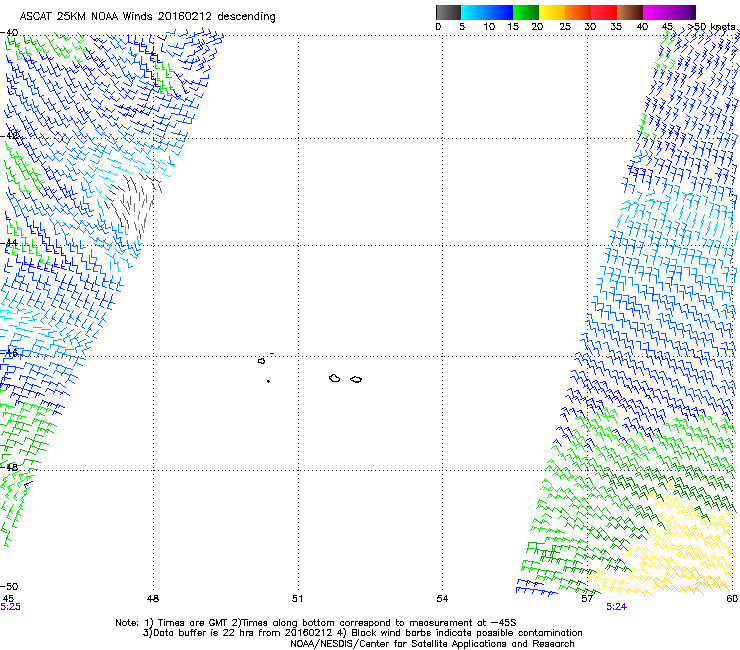Click the yellow 20-25 knots legend color

(x=552, y=12)
